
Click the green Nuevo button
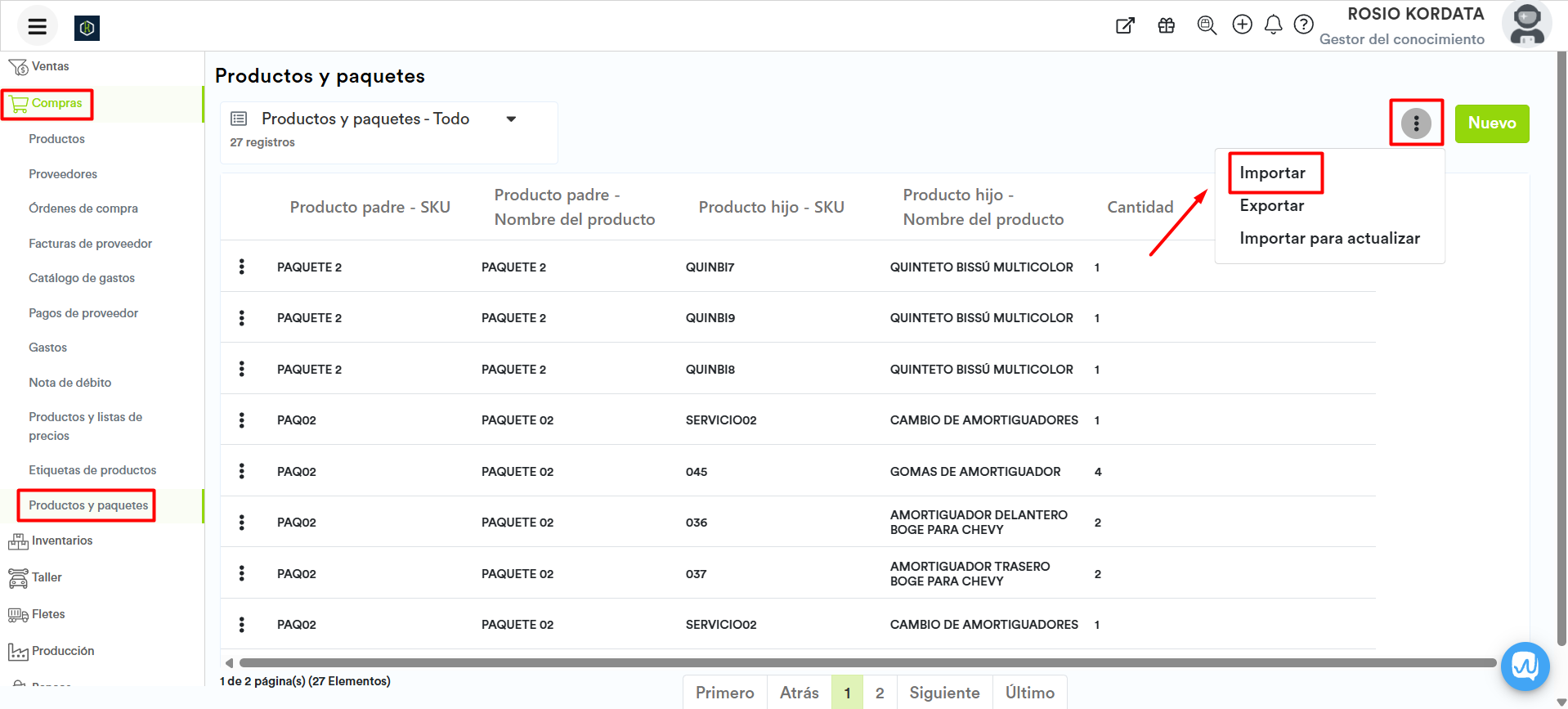coord(1491,123)
